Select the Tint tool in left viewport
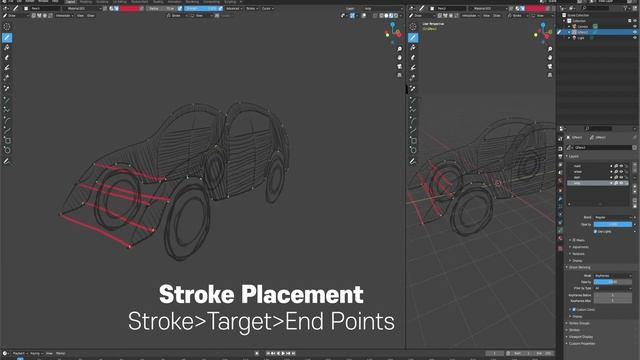The height and width of the screenshot is (360, 640). coord(7,67)
